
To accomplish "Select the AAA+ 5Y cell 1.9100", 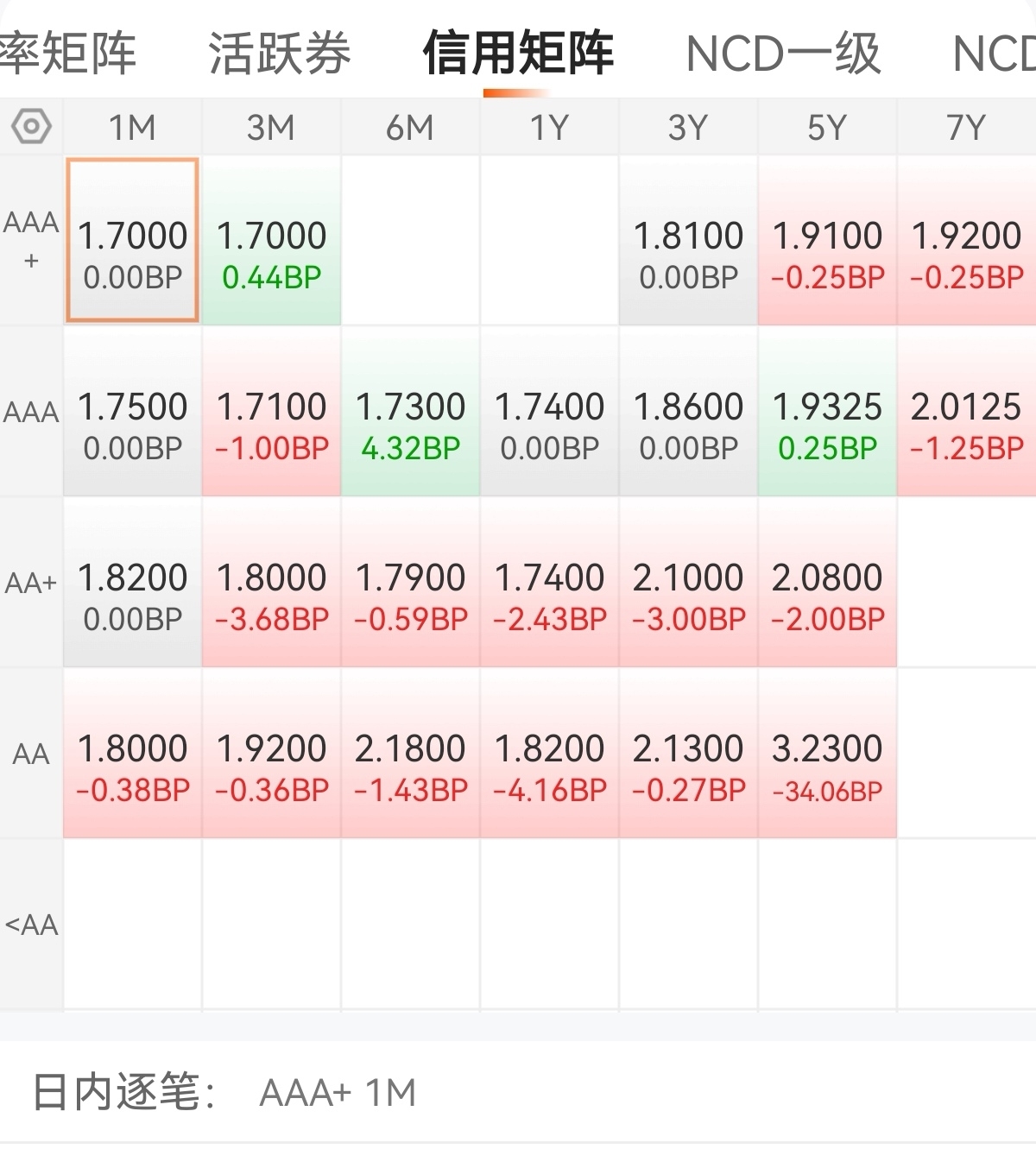I will (x=827, y=241).
